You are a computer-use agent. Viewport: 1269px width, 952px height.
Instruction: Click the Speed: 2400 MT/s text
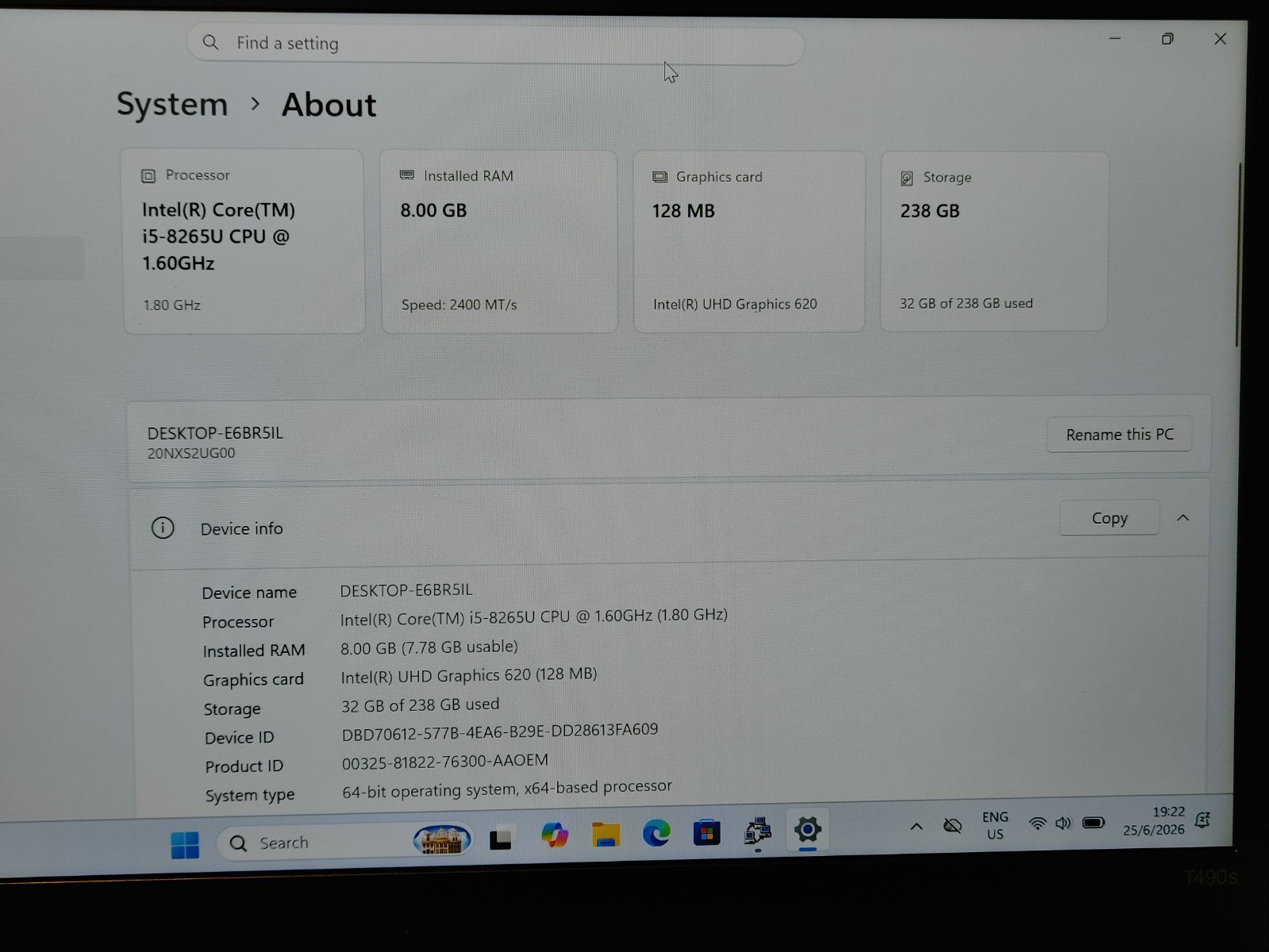(x=459, y=305)
